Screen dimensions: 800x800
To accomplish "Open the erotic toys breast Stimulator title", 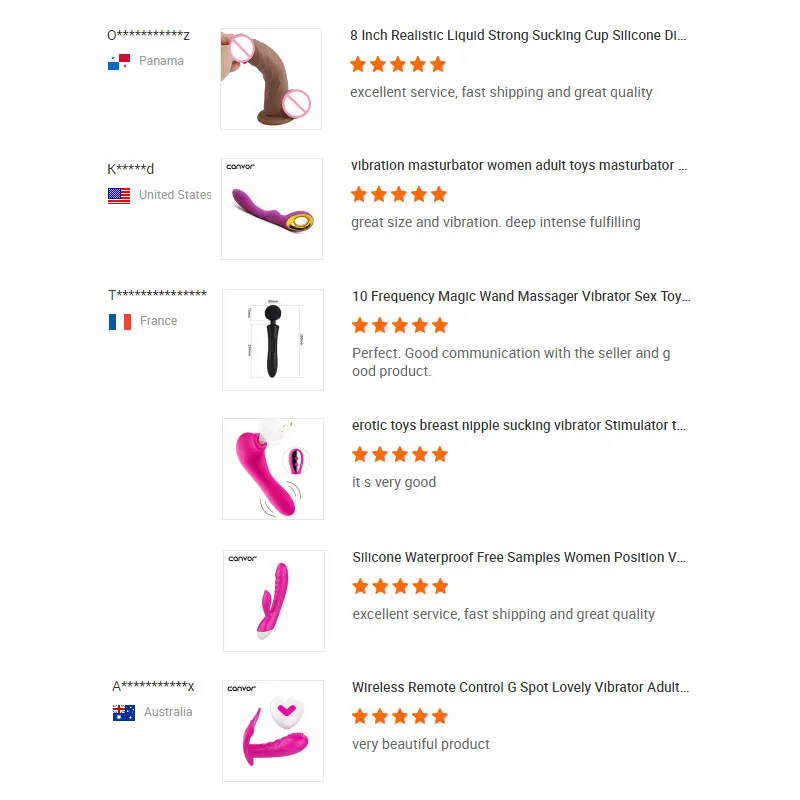I will (519, 425).
